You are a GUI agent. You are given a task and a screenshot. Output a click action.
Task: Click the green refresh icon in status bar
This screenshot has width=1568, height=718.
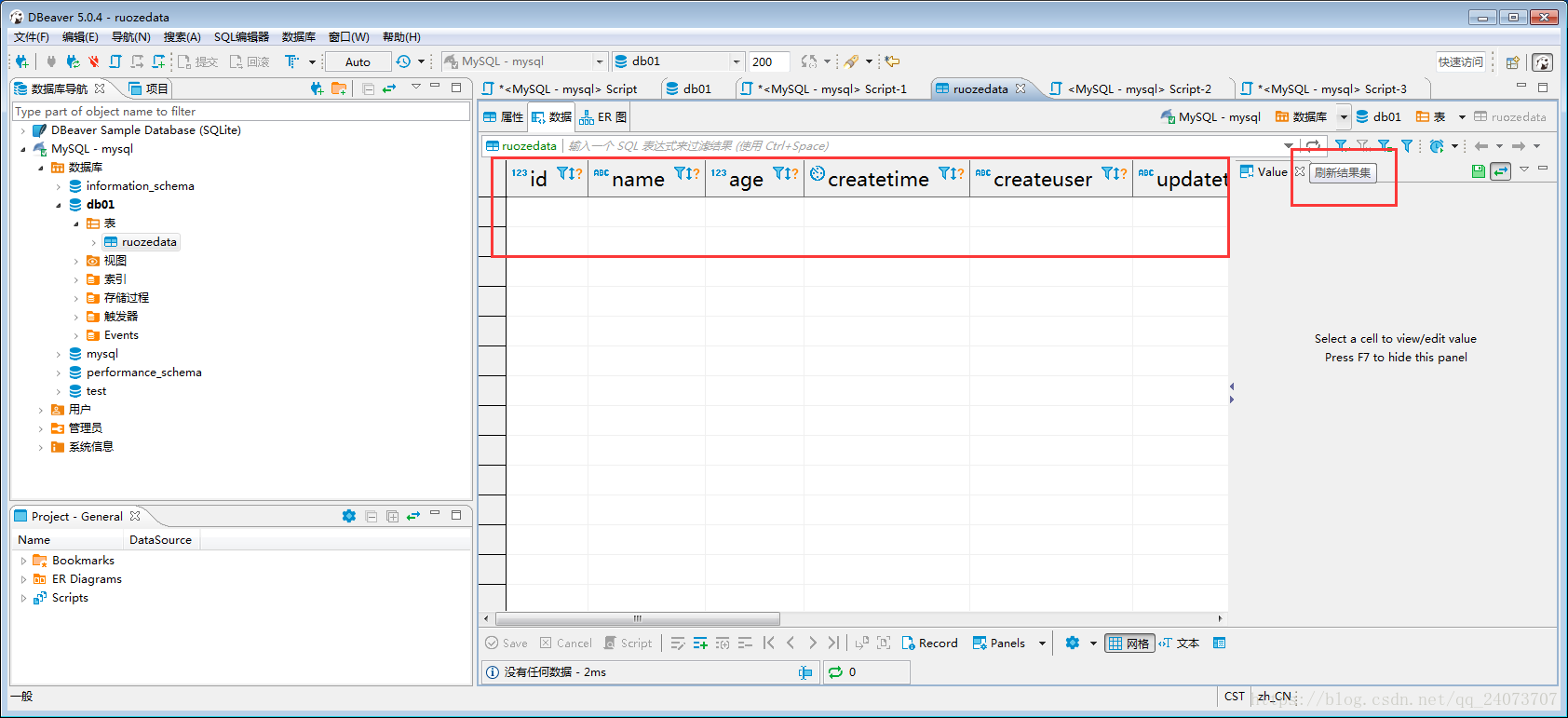(835, 672)
